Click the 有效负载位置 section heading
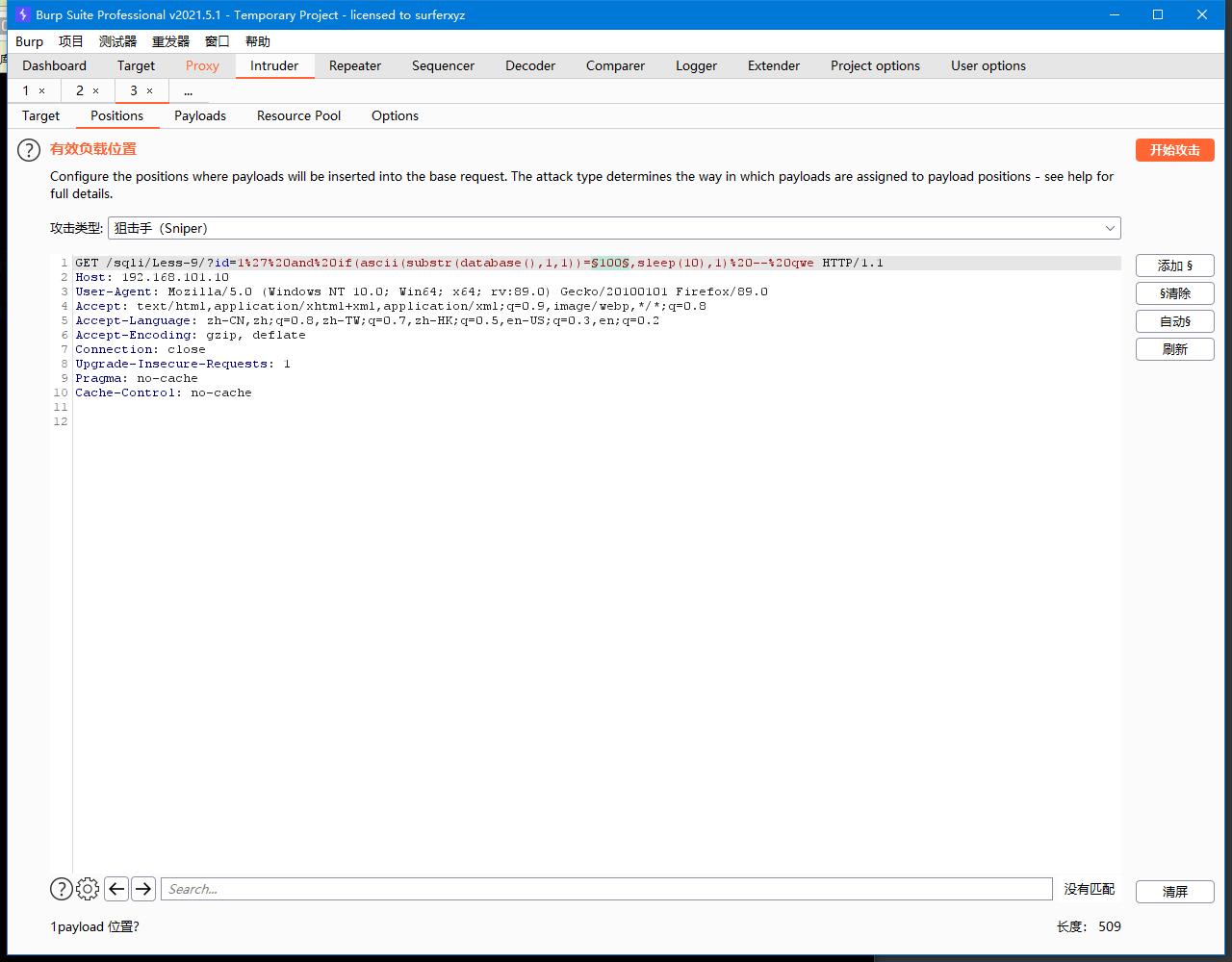 [93, 149]
